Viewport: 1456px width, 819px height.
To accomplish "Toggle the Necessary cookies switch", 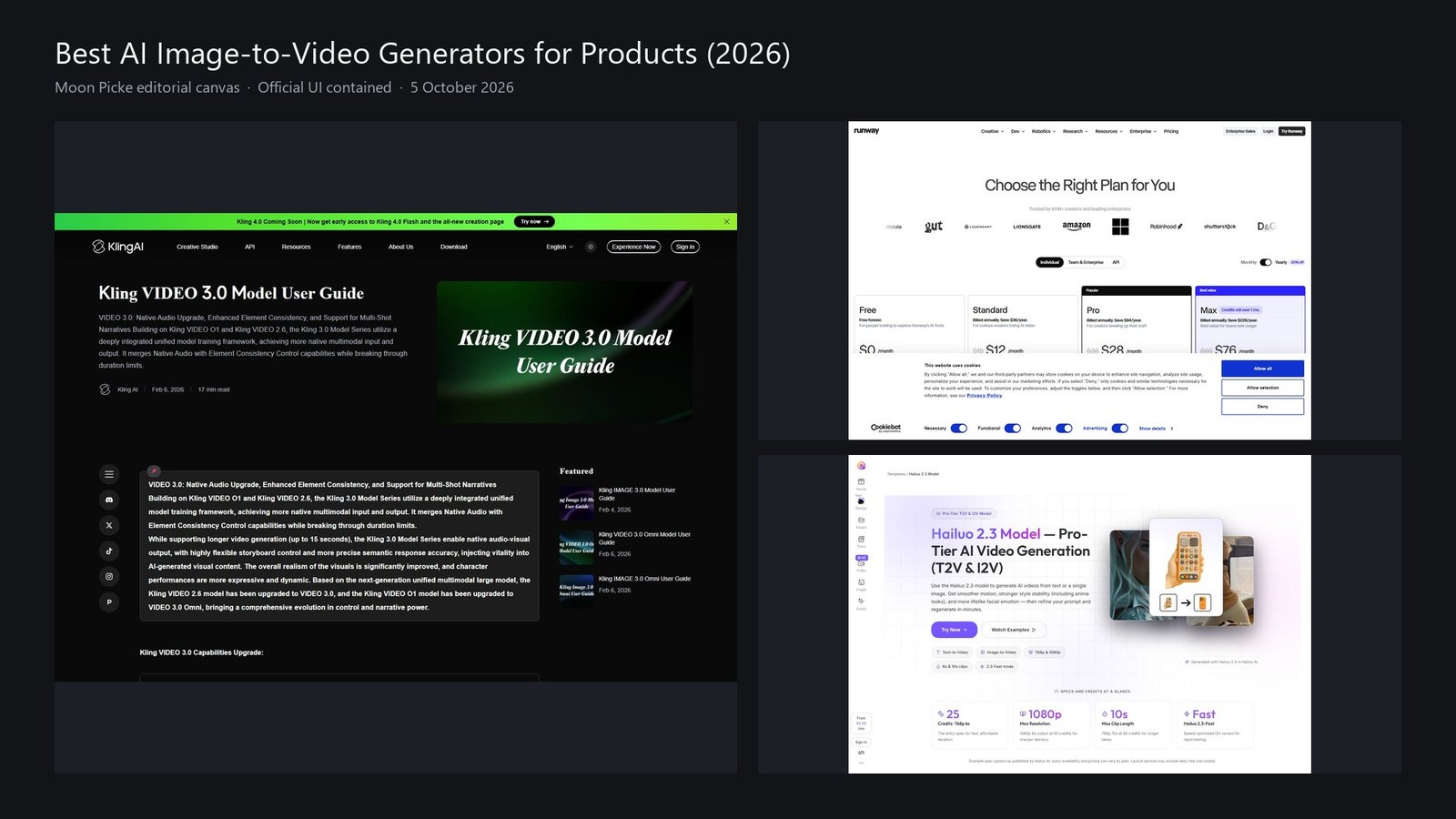I will click(959, 428).
